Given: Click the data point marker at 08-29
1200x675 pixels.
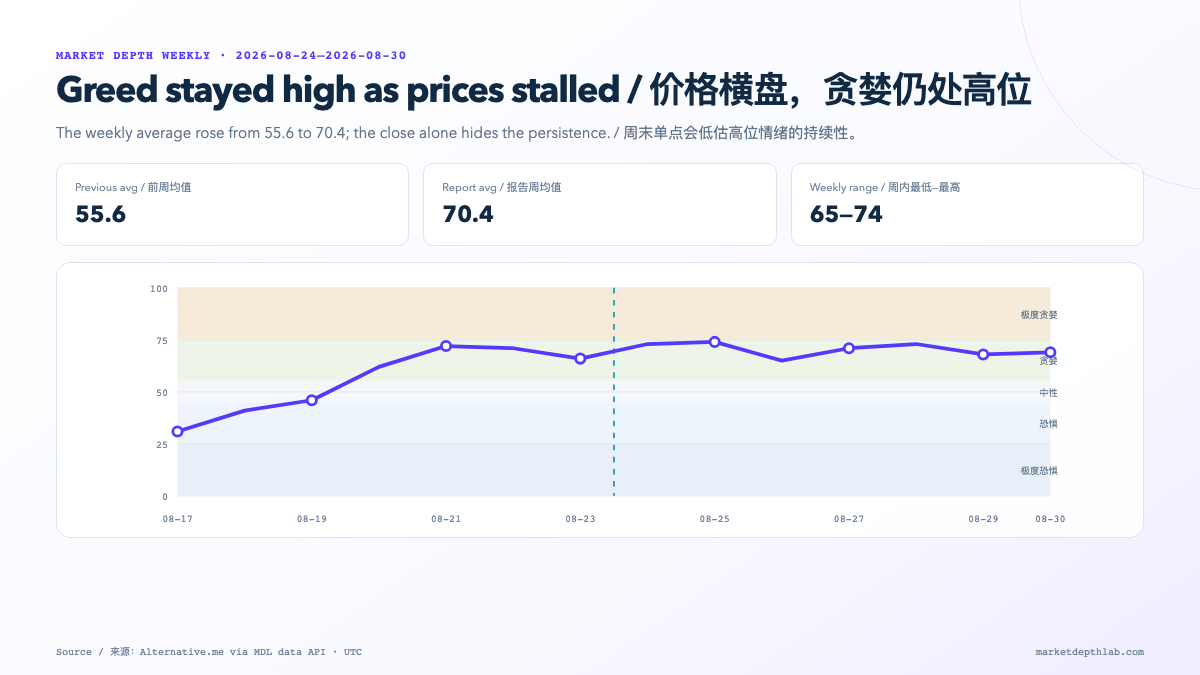Looking at the screenshot, I should [983, 354].
